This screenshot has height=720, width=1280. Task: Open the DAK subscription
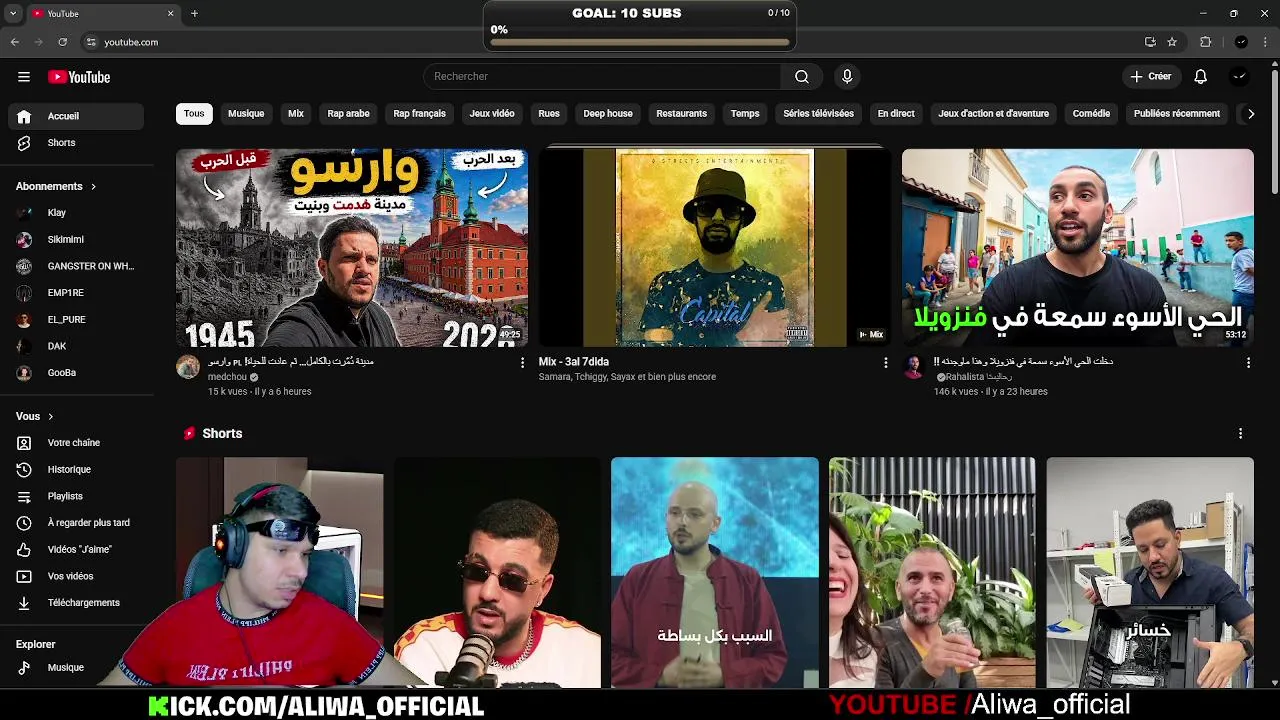point(76,346)
